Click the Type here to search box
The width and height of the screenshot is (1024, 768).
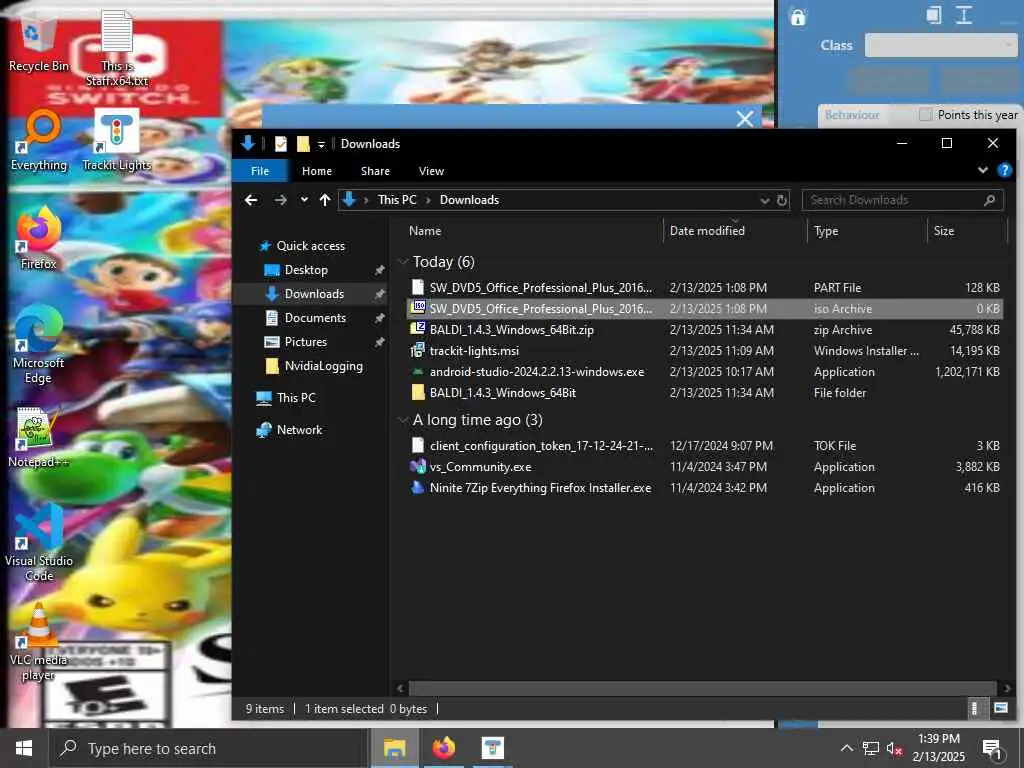tap(208, 748)
